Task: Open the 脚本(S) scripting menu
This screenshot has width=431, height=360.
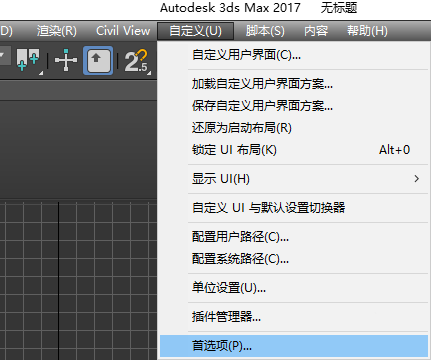Action: click(265, 31)
